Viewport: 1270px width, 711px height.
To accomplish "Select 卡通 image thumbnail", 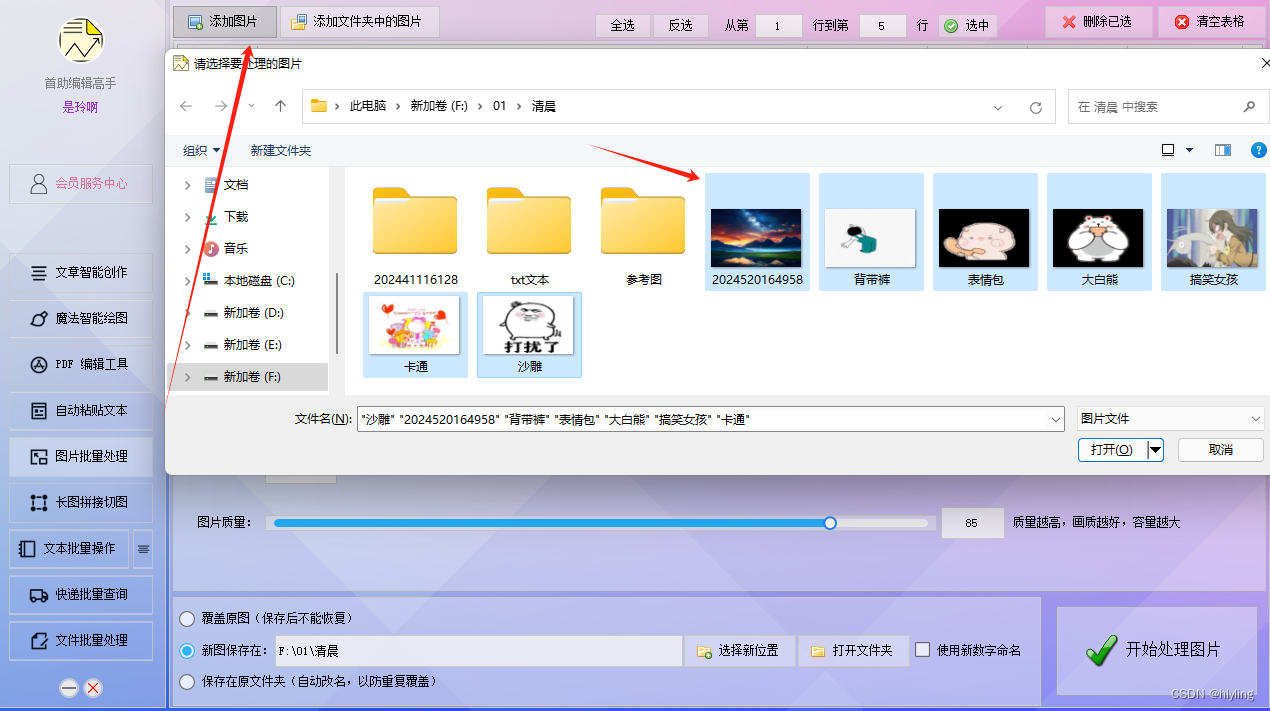I will pyautogui.click(x=415, y=335).
